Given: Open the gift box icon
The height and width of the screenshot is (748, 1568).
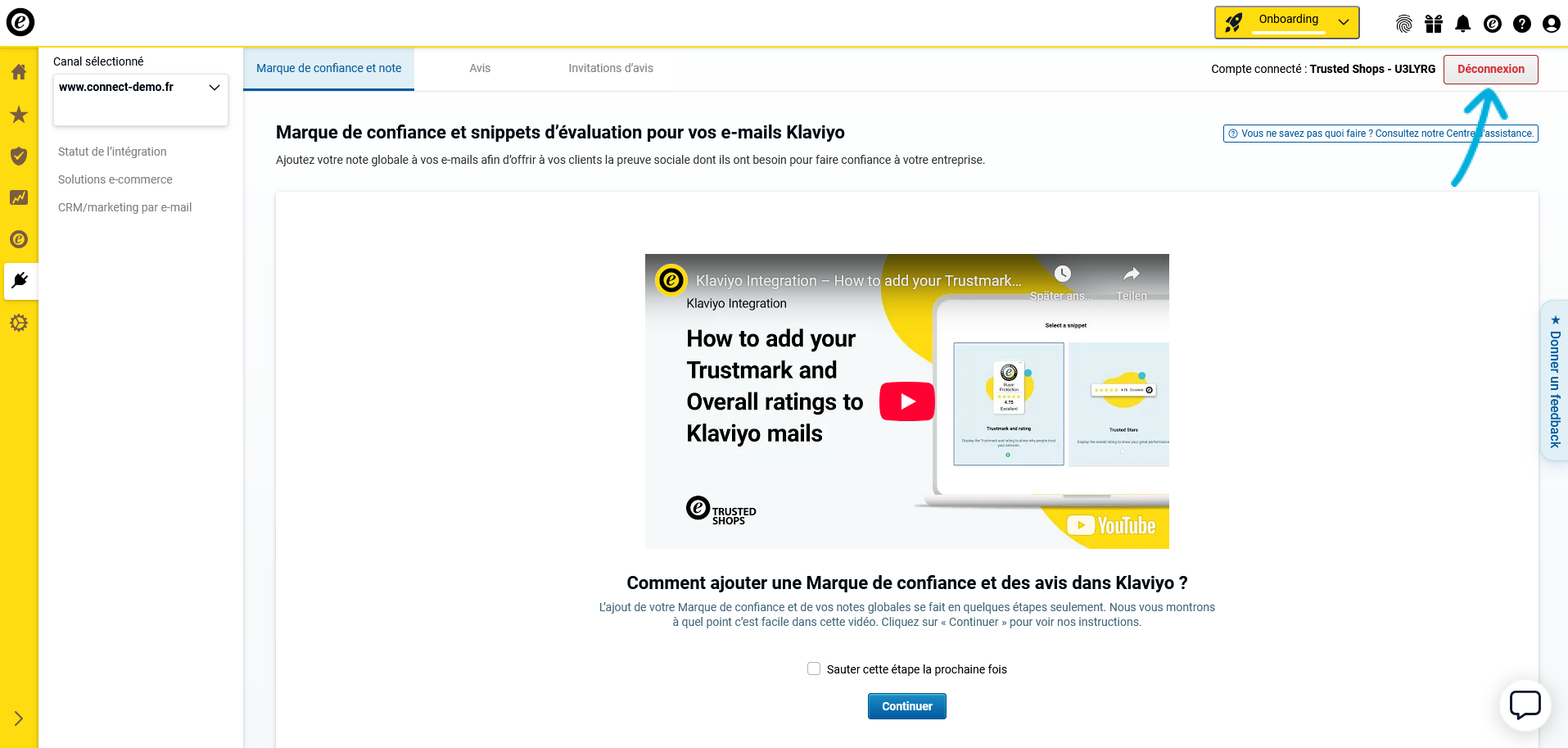Looking at the screenshot, I should coord(1434,24).
